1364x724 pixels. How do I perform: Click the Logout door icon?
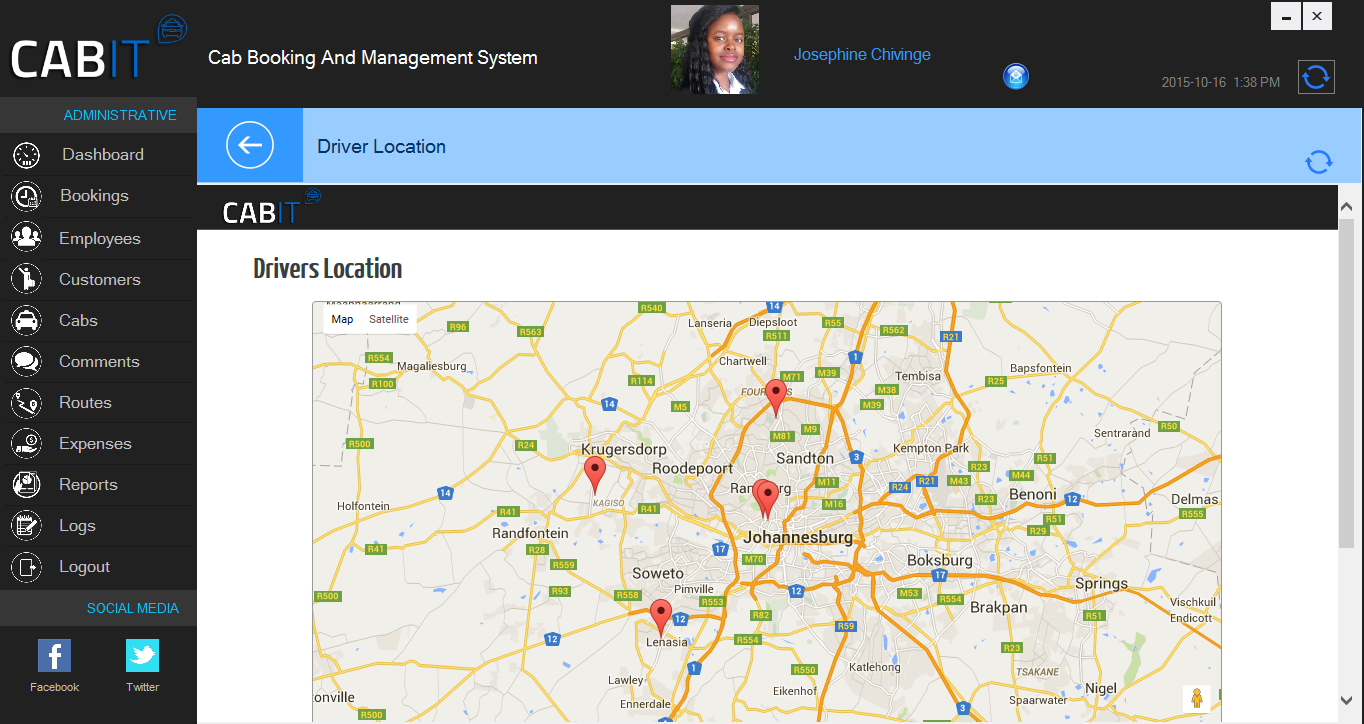26,566
